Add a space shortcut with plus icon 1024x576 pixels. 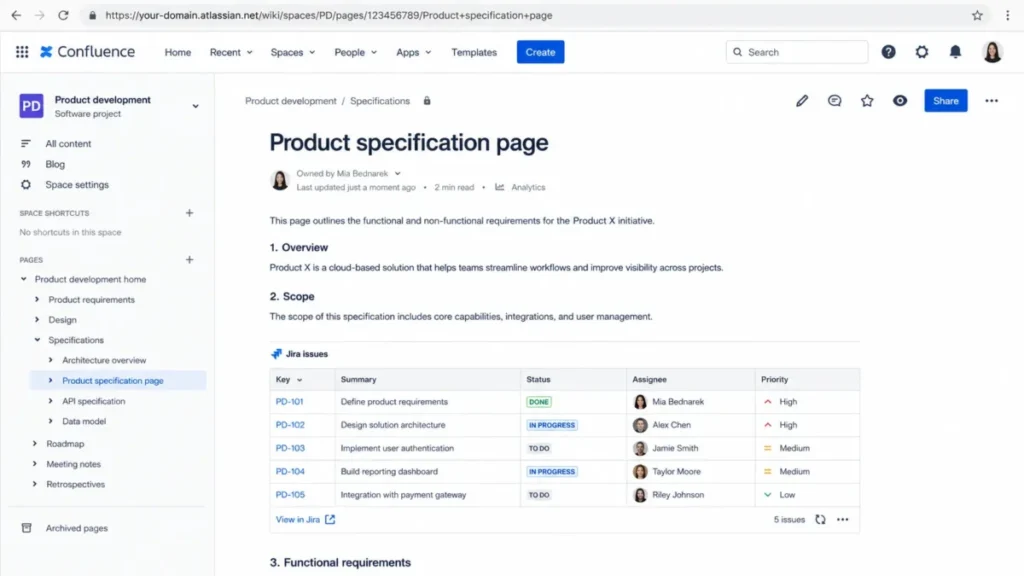click(x=189, y=213)
